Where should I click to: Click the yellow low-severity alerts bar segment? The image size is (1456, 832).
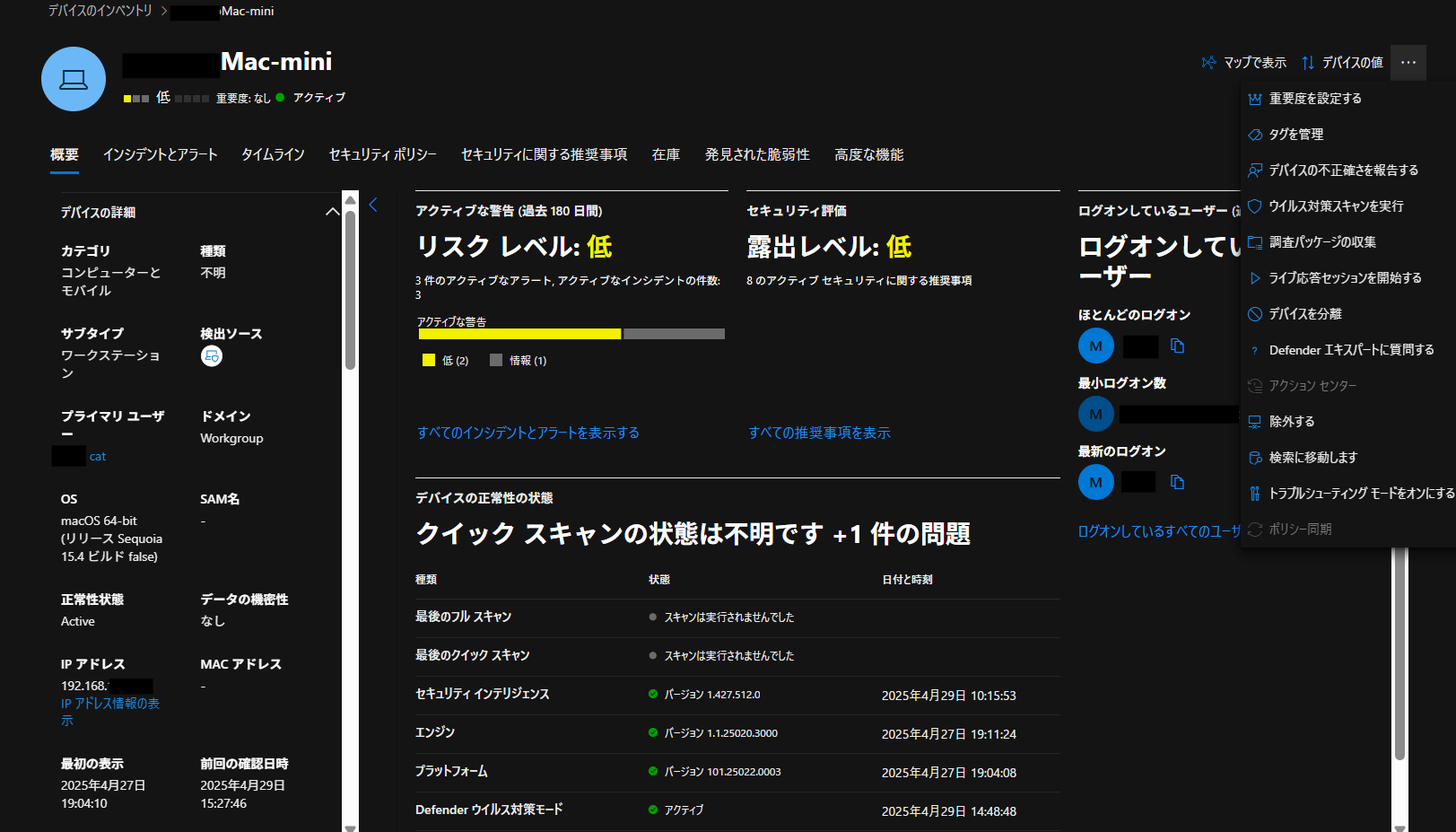pos(519,334)
